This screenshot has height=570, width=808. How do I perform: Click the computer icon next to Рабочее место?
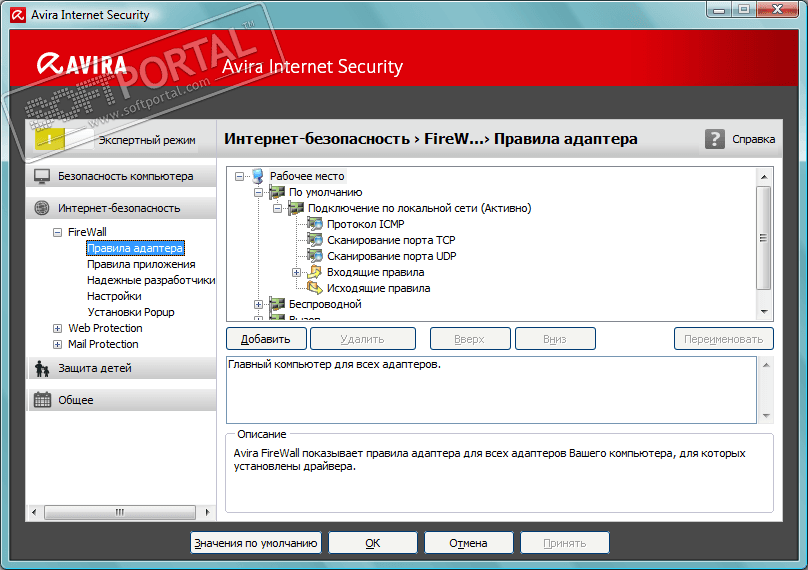(258, 176)
